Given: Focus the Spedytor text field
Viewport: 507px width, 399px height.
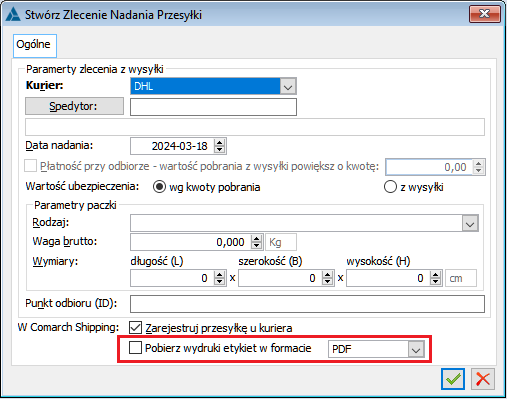Looking at the screenshot, I should 213,107.
